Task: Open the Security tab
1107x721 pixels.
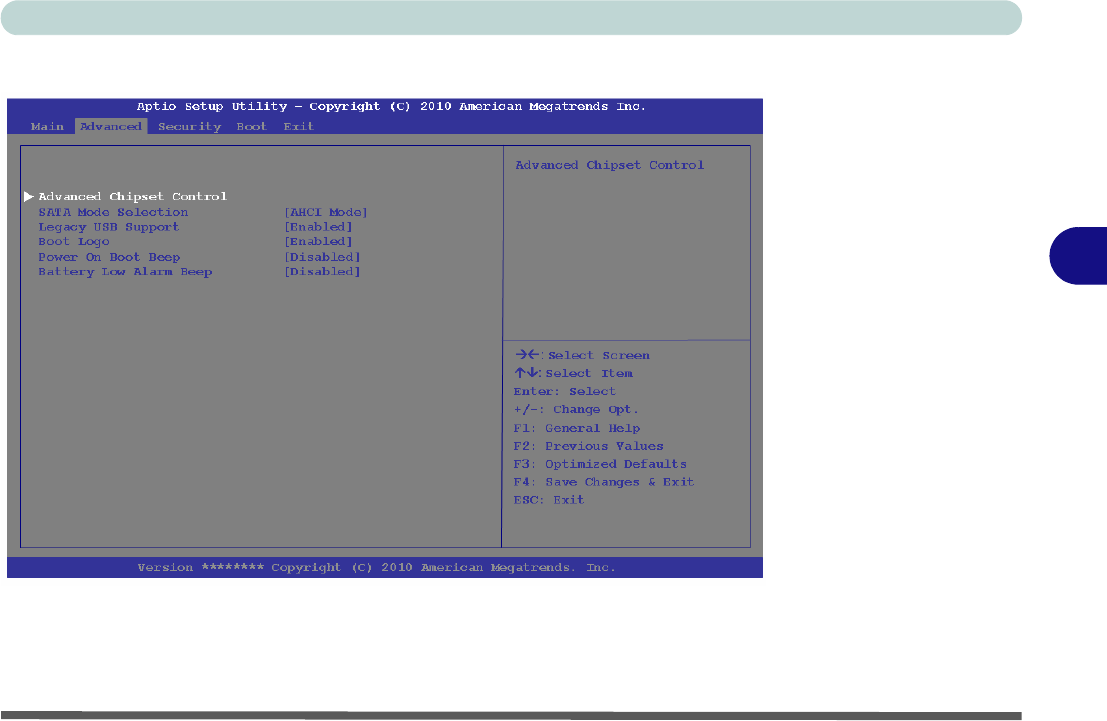Action: point(189,127)
